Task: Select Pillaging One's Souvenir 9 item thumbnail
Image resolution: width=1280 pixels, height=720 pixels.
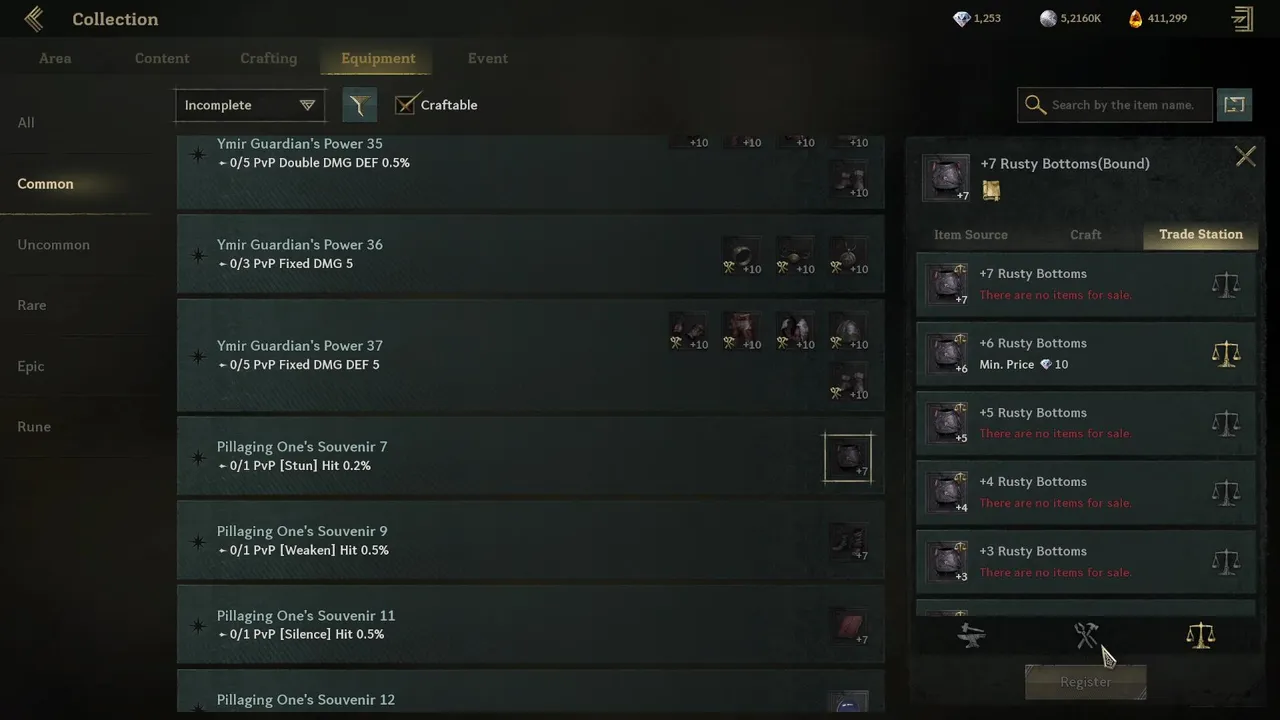Action: click(x=849, y=541)
